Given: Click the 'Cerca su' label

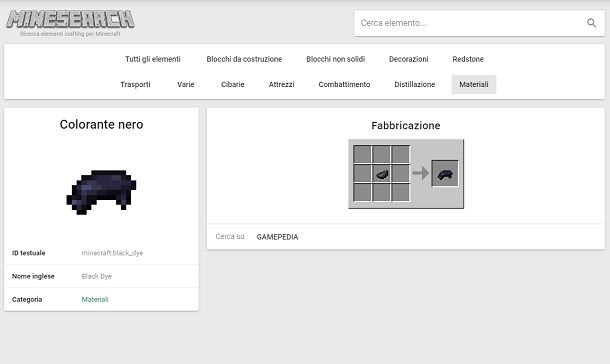Looking at the screenshot, I should point(230,236).
